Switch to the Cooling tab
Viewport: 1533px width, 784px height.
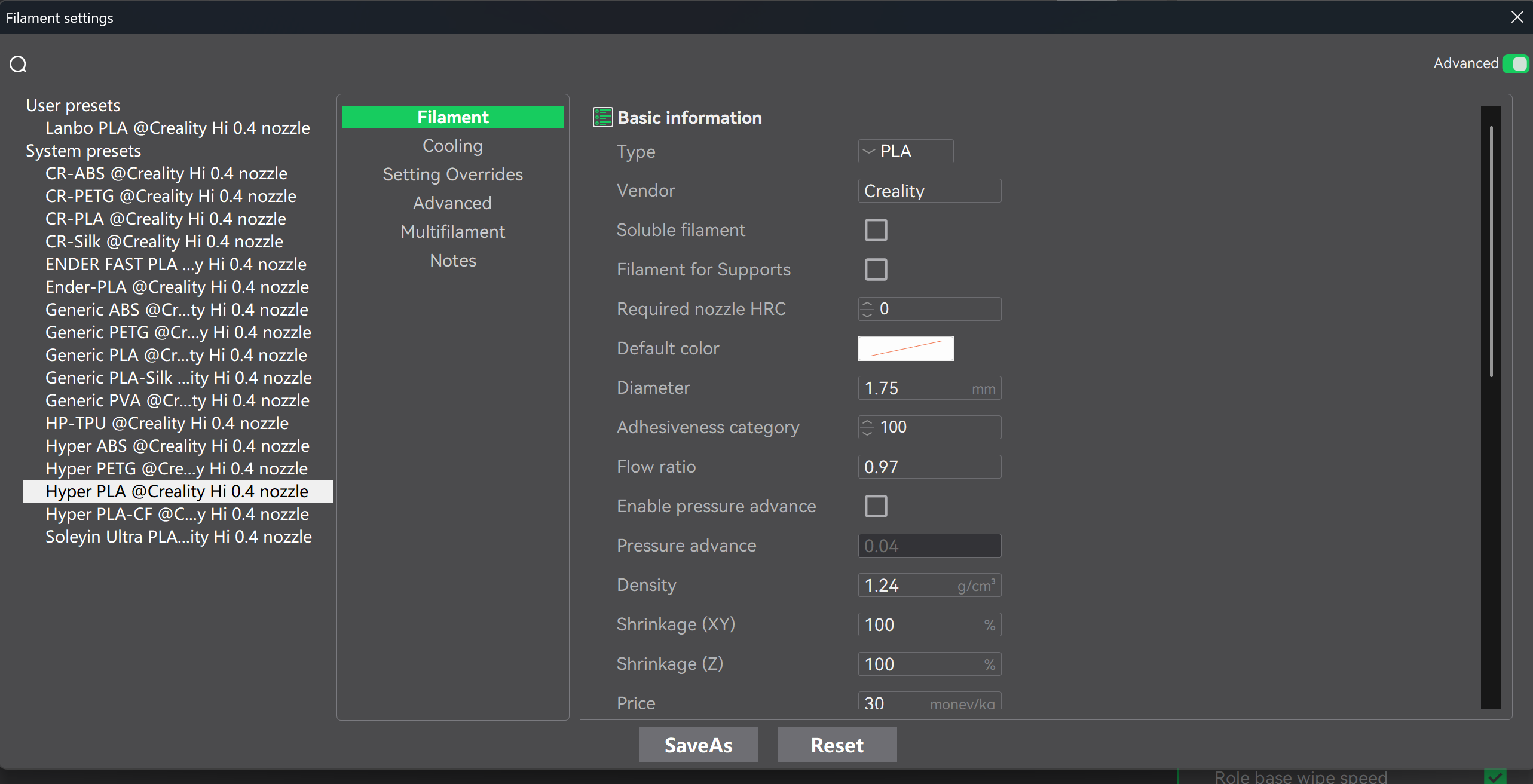452,146
